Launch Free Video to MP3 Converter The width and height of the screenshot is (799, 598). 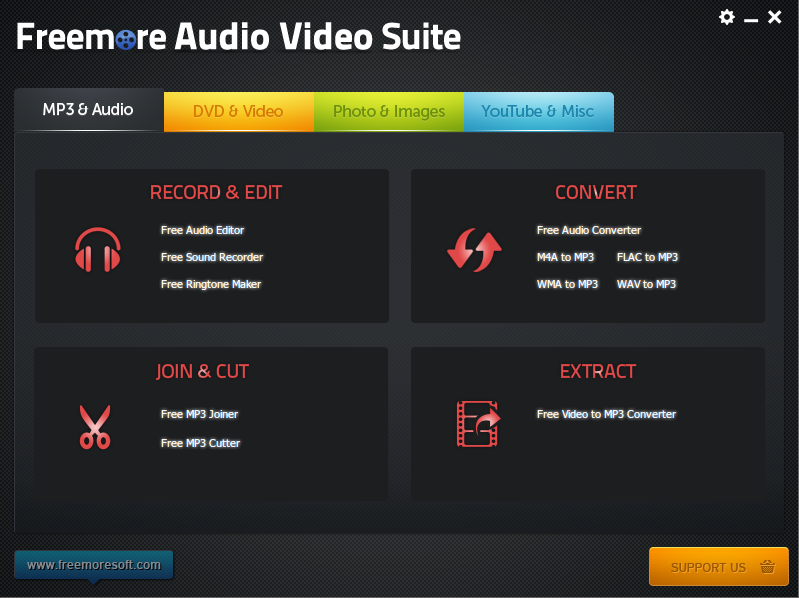coord(606,414)
